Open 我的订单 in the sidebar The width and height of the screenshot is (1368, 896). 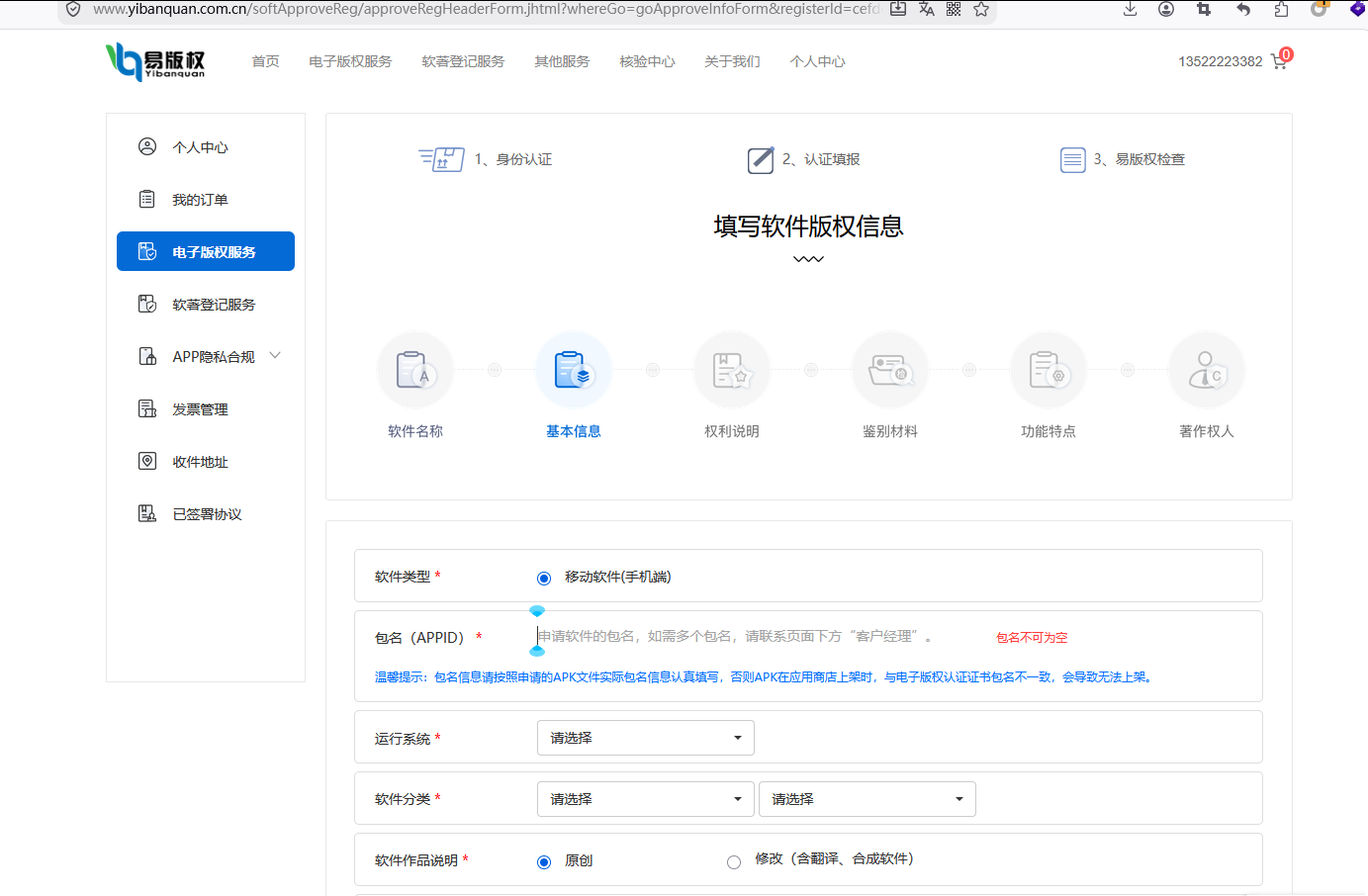(x=206, y=200)
